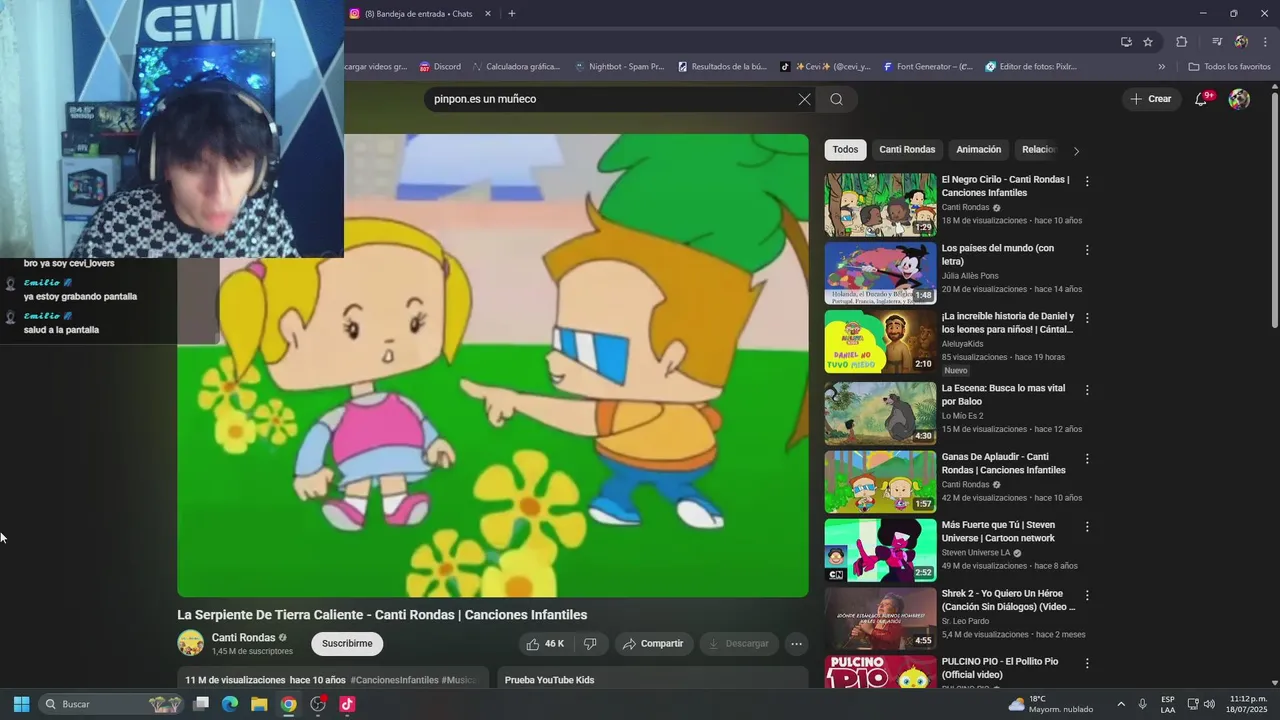Click the YouTube search input field
This screenshot has height=720, width=1280.
(x=610, y=99)
